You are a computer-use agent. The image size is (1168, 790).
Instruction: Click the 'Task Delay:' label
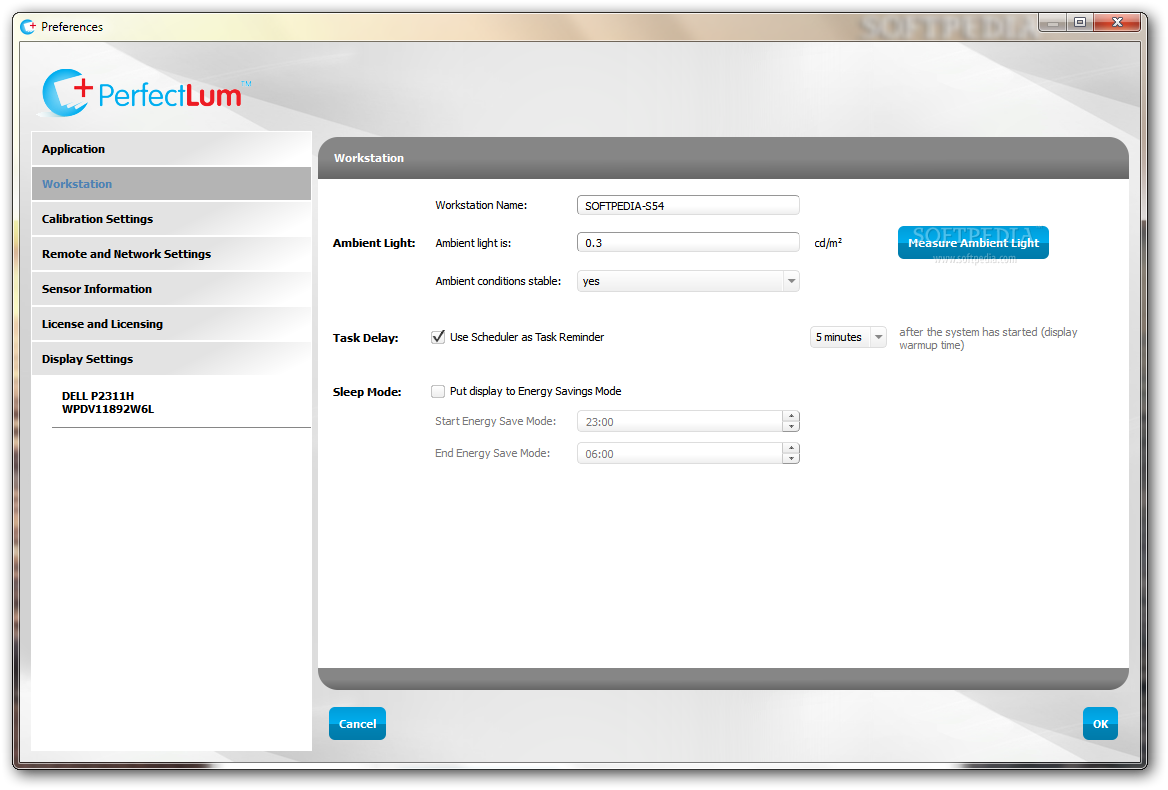[365, 338]
